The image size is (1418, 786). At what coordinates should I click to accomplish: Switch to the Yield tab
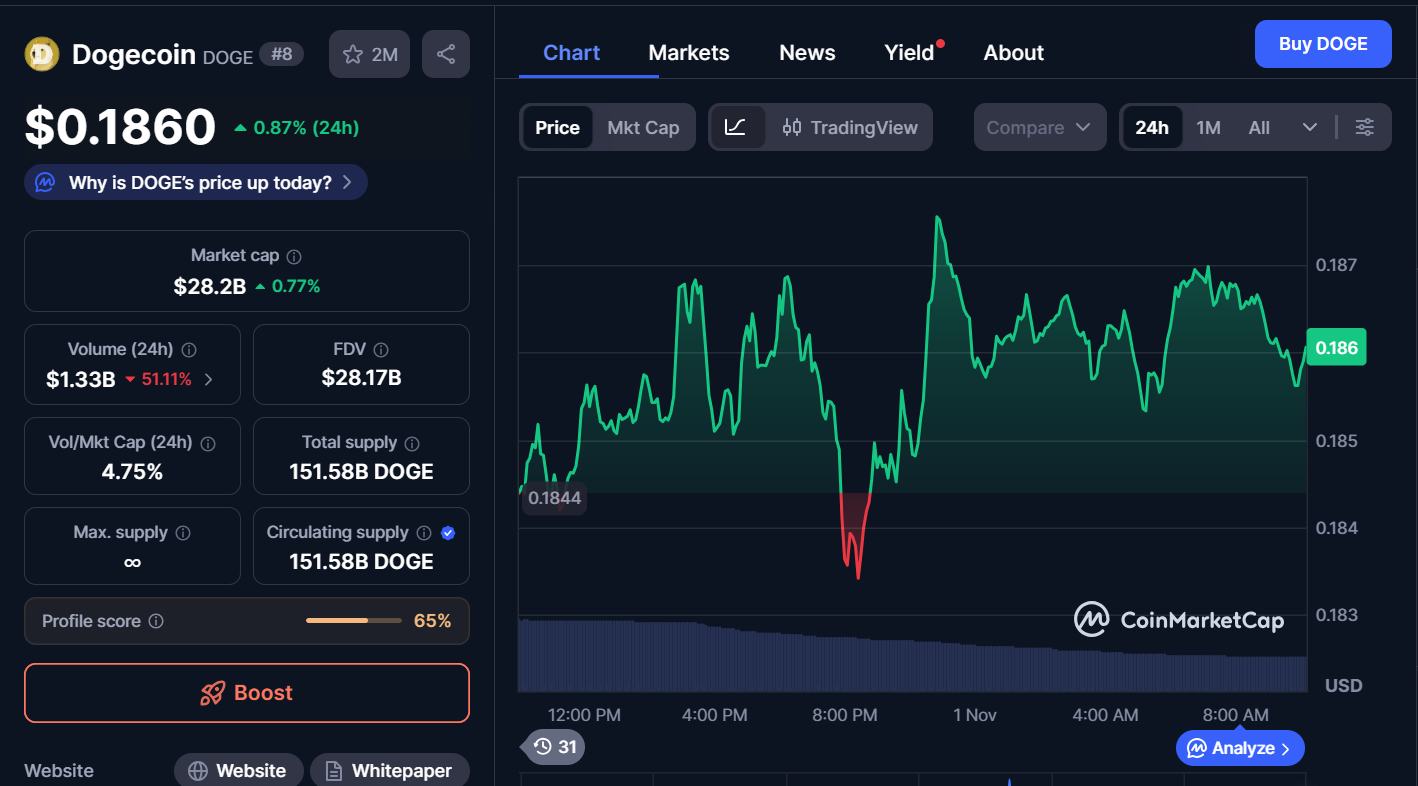pyautogui.click(x=909, y=53)
